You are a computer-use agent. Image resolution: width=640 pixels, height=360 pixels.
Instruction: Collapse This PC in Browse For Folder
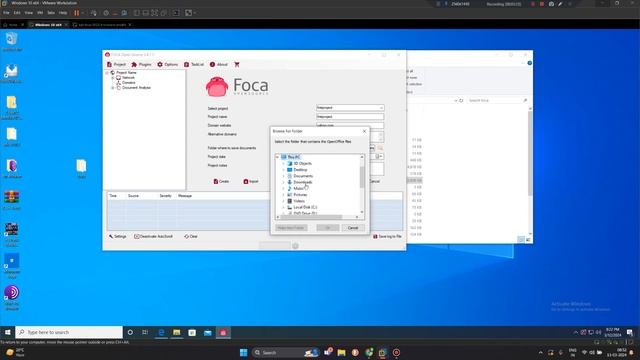pos(278,157)
